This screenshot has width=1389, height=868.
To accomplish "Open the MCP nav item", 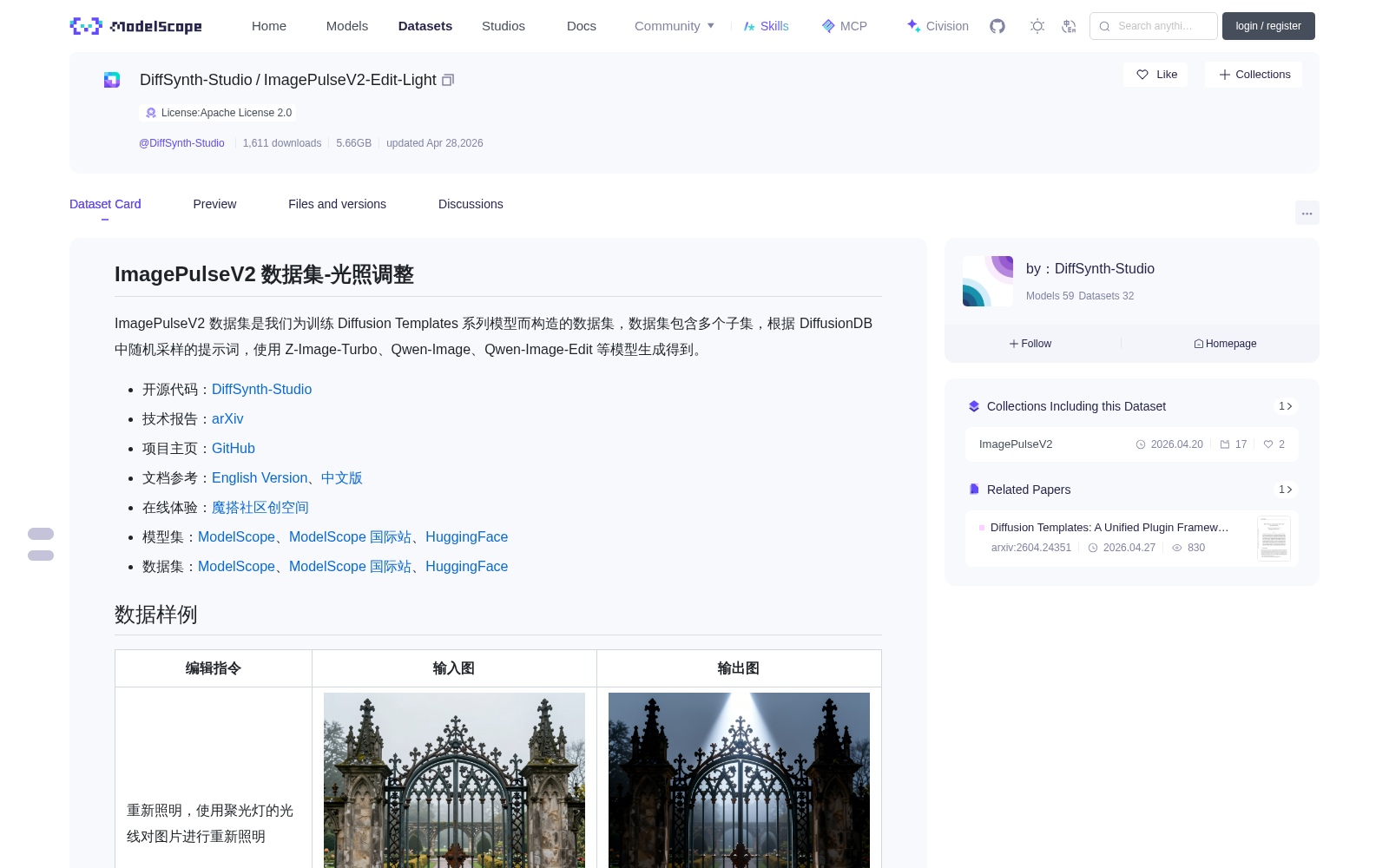I will click(x=845, y=26).
